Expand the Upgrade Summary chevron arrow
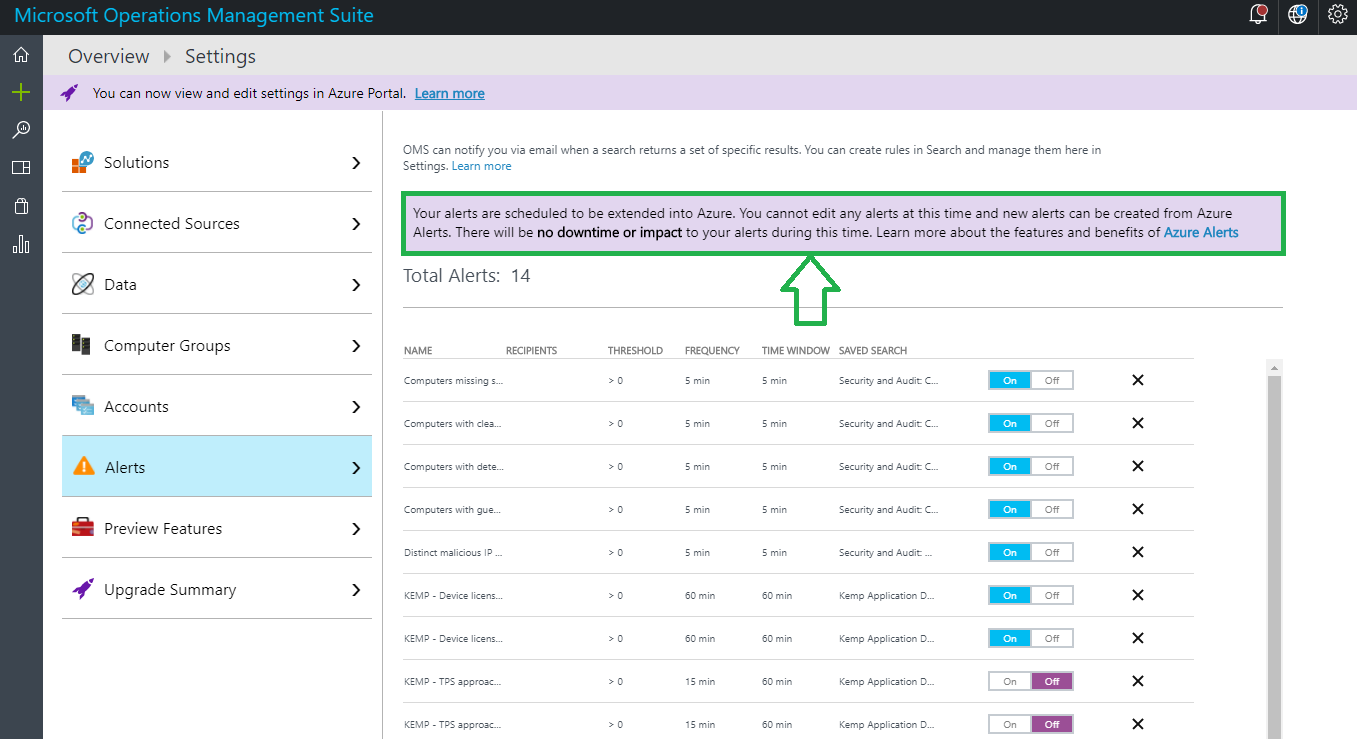The width and height of the screenshot is (1357, 739). tap(356, 590)
